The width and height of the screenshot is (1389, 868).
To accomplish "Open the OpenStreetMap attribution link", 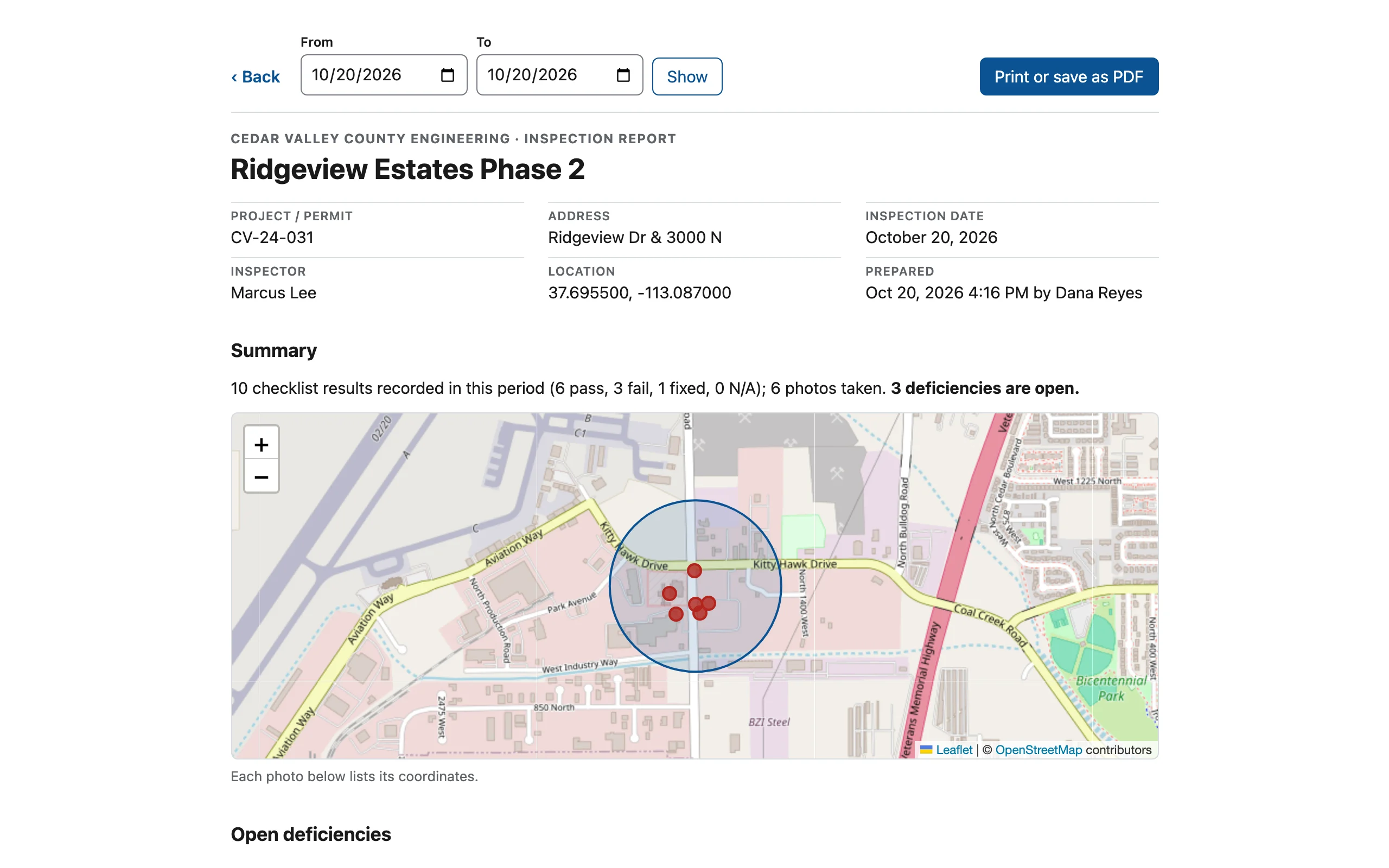I will click(1038, 750).
